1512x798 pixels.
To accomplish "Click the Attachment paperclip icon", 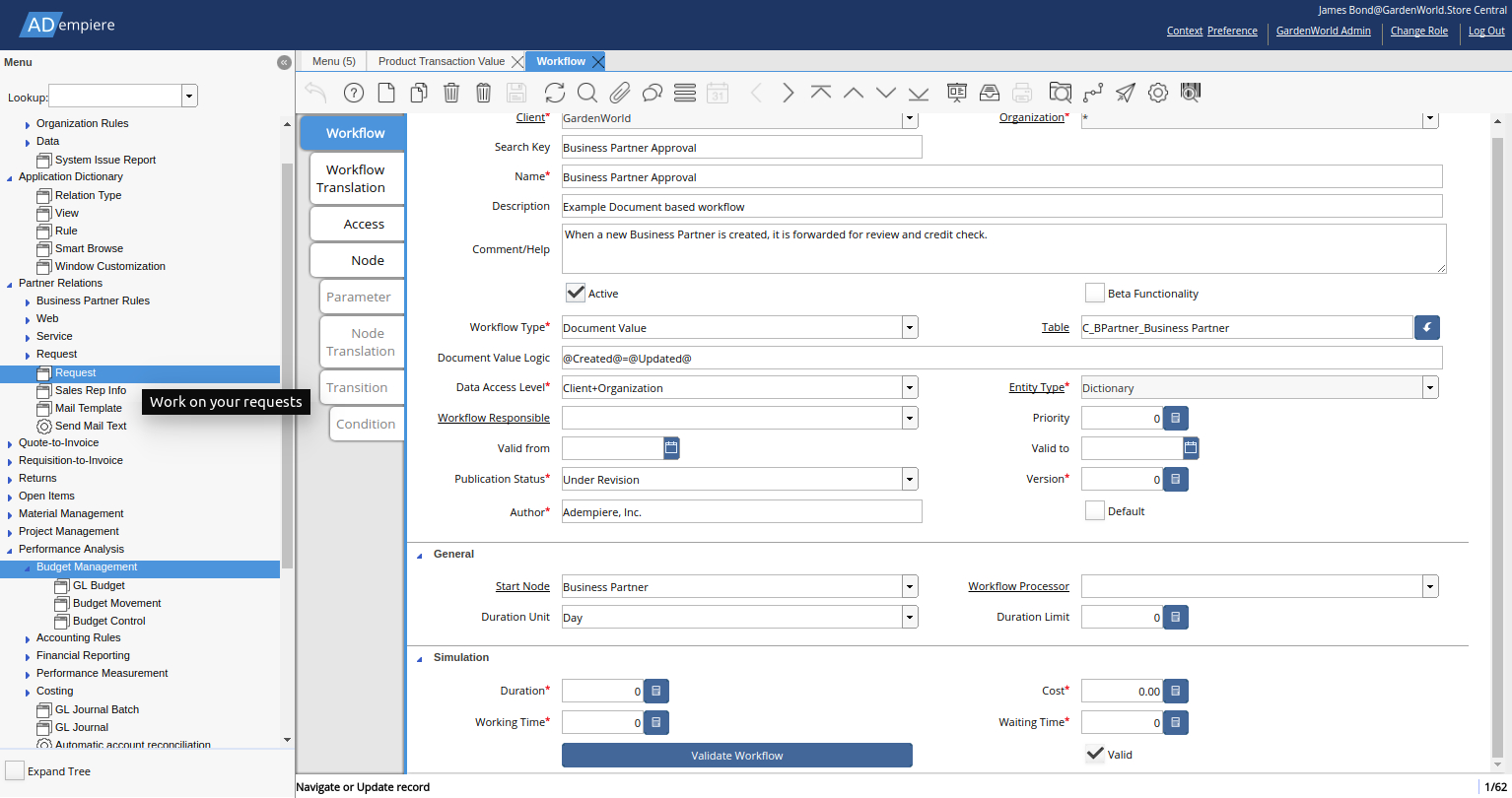I will (620, 93).
